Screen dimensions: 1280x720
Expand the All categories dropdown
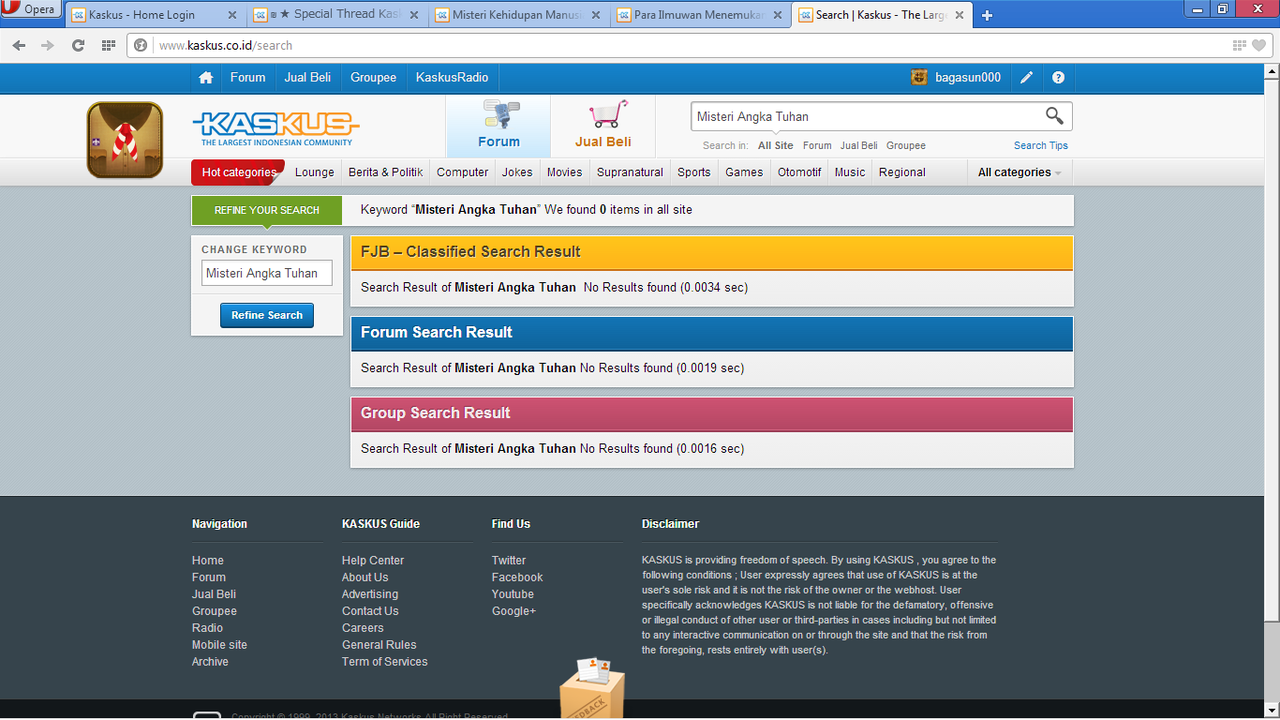pyautogui.click(x=1019, y=172)
